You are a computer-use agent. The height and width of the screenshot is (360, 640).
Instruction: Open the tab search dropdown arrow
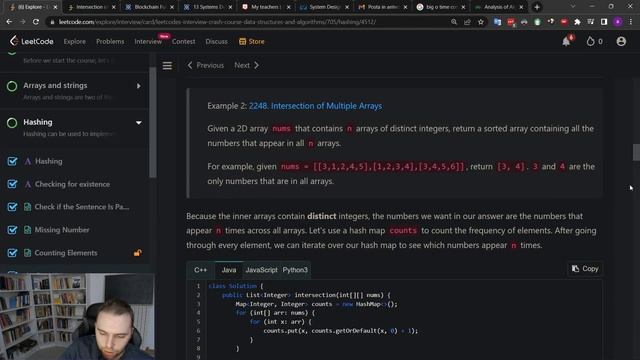pos(573,7)
